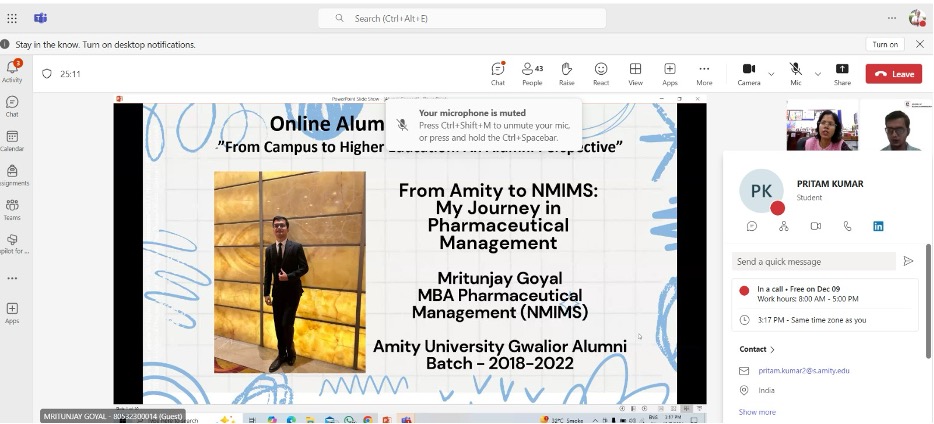Start a video call with Pritam Kumar
This screenshot has height=424, width=934.
click(815, 226)
